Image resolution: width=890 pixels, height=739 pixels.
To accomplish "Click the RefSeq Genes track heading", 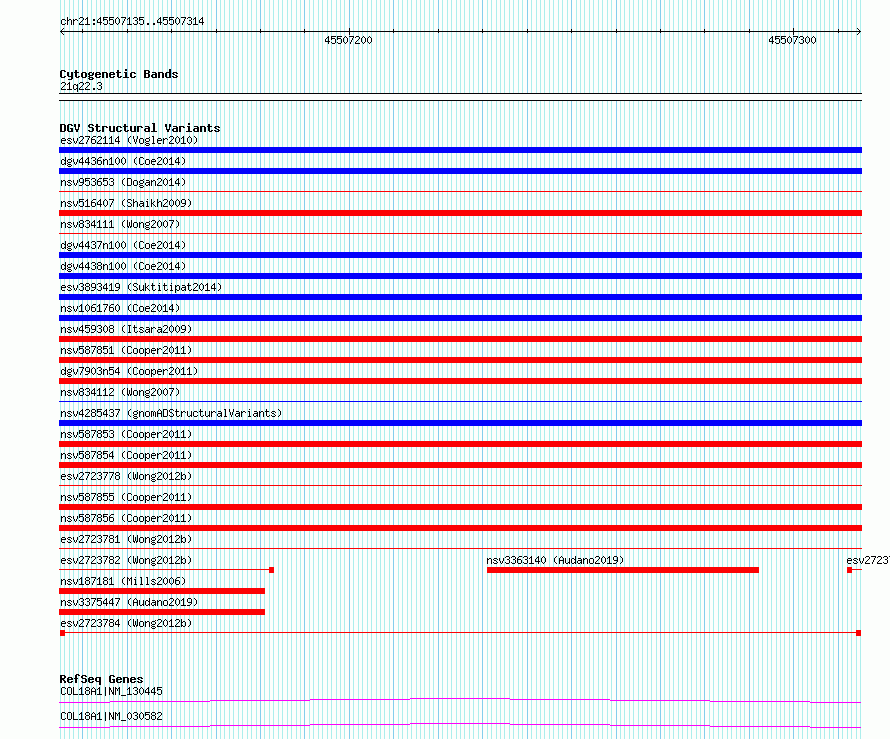I will click(x=101, y=679).
